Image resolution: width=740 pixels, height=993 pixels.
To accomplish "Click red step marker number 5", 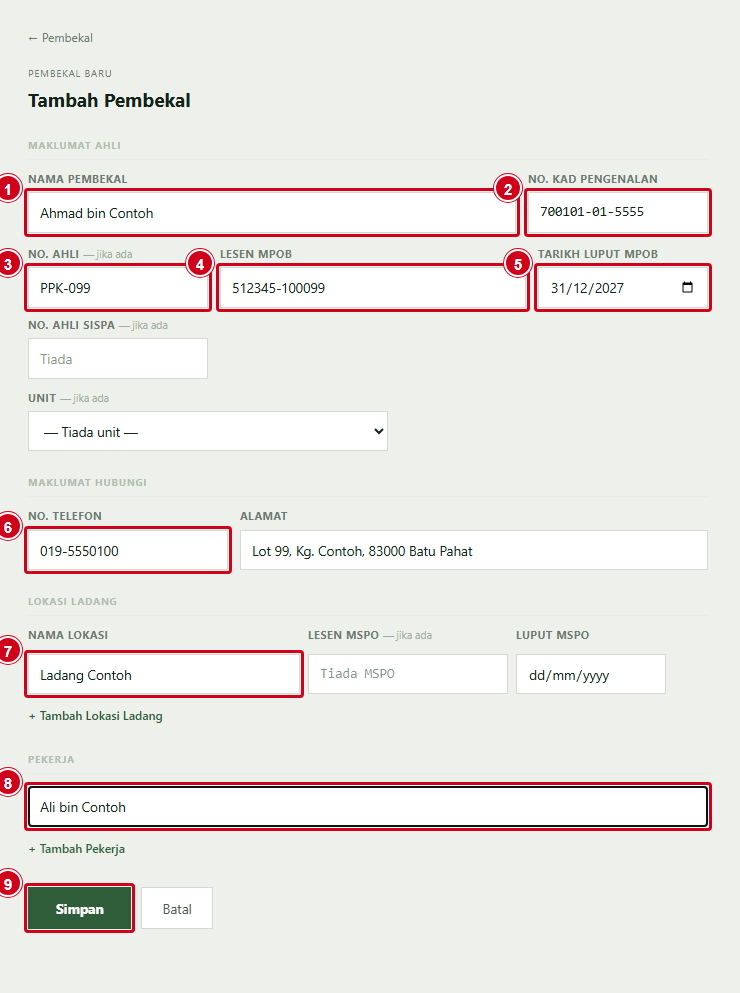I will click(x=518, y=264).
